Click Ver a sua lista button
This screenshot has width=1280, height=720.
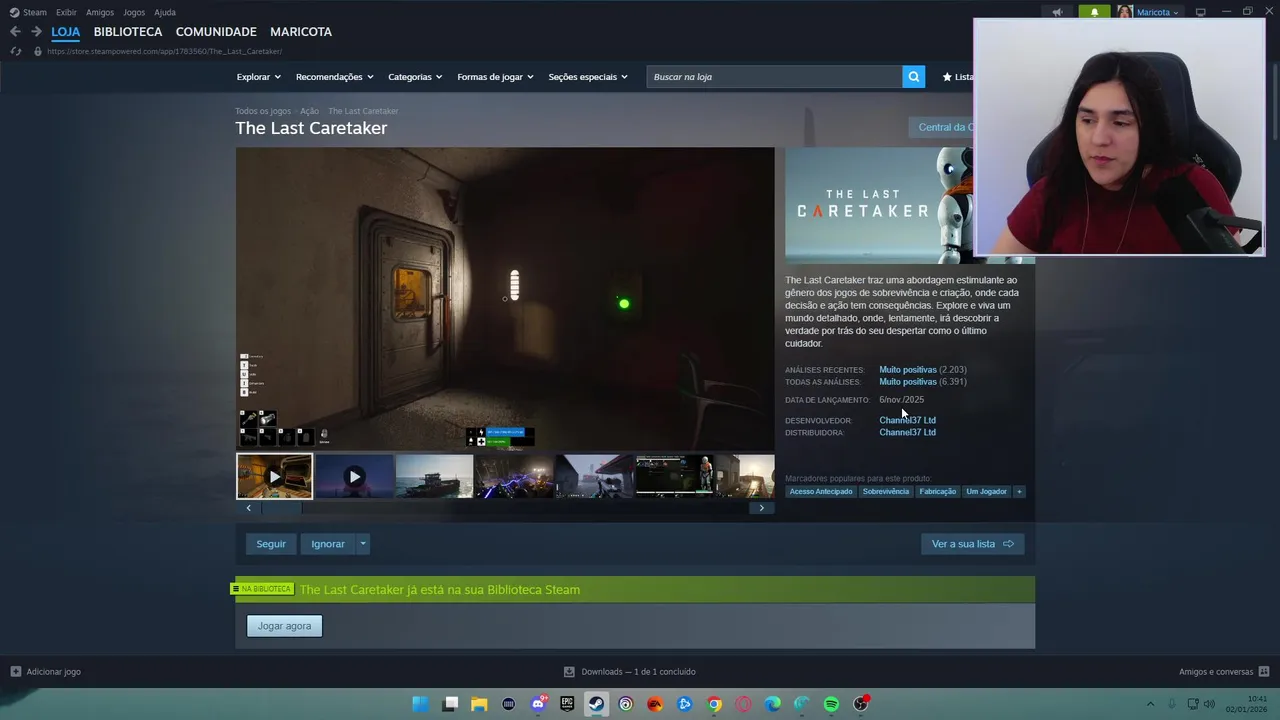pos(972,544)
